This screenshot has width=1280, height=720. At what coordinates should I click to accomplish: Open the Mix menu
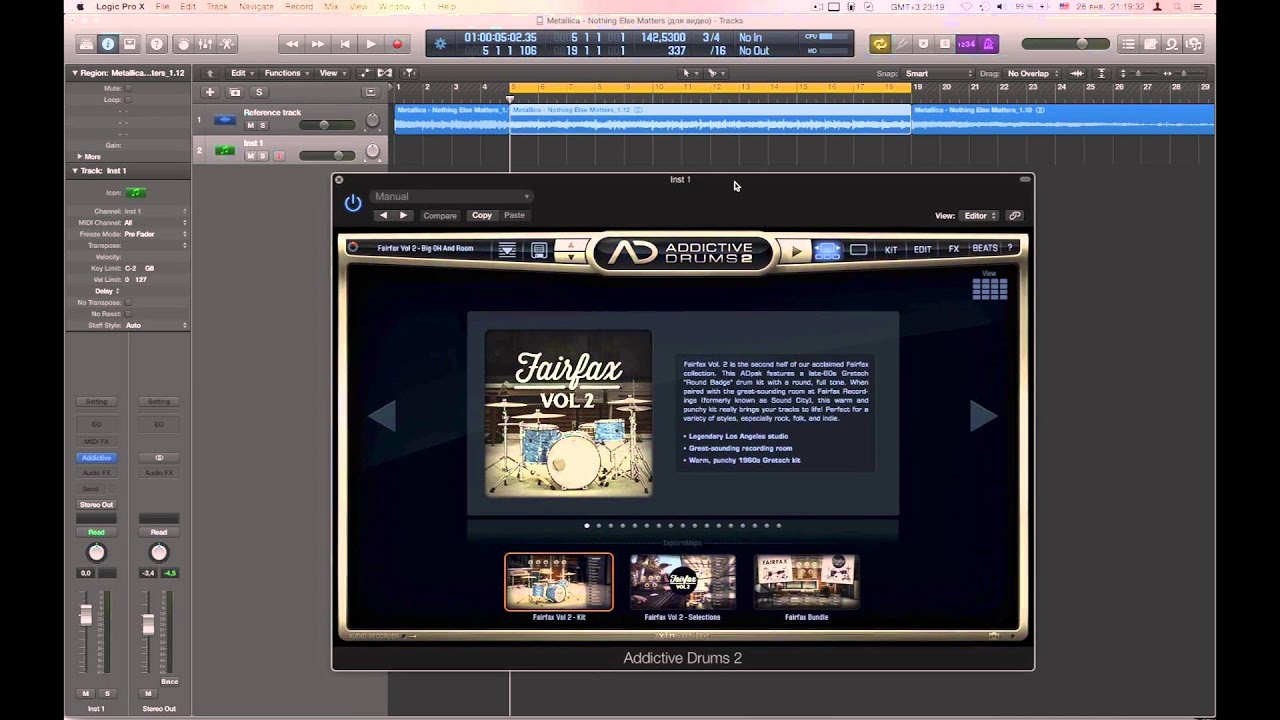(332, 7)
